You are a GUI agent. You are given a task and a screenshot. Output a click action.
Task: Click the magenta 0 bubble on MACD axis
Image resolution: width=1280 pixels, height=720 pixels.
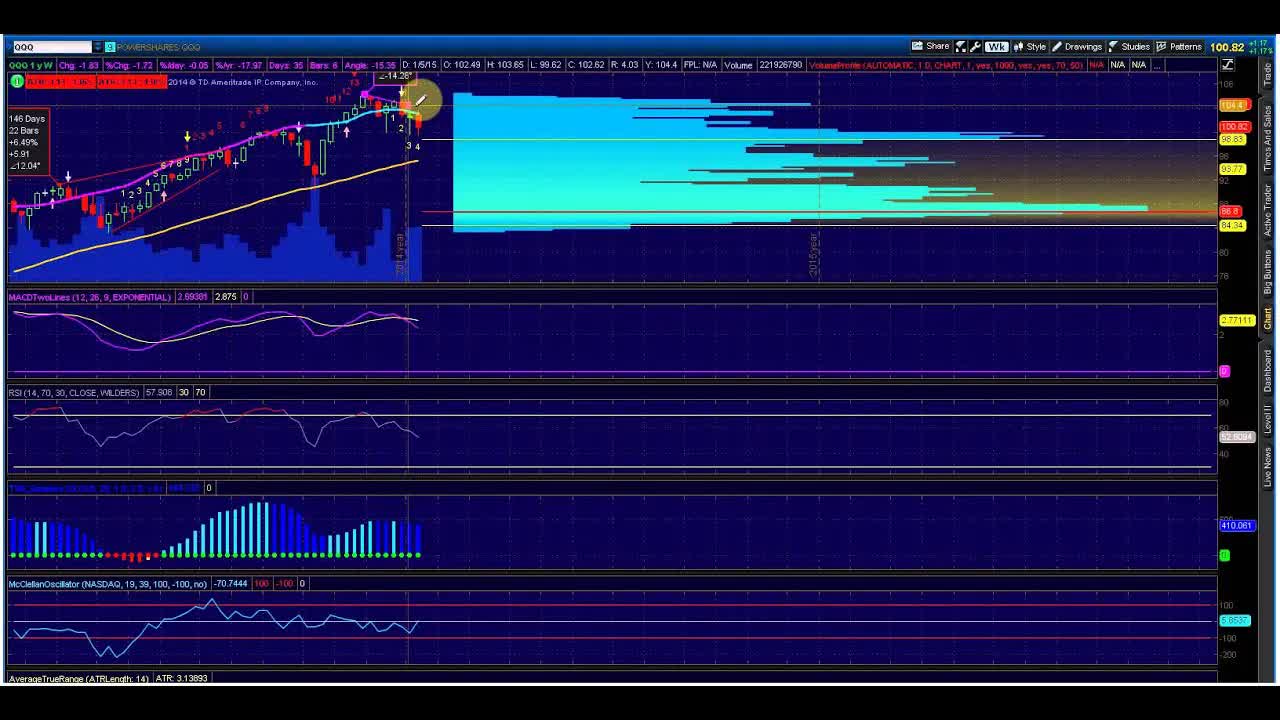tap(1225, 372)
